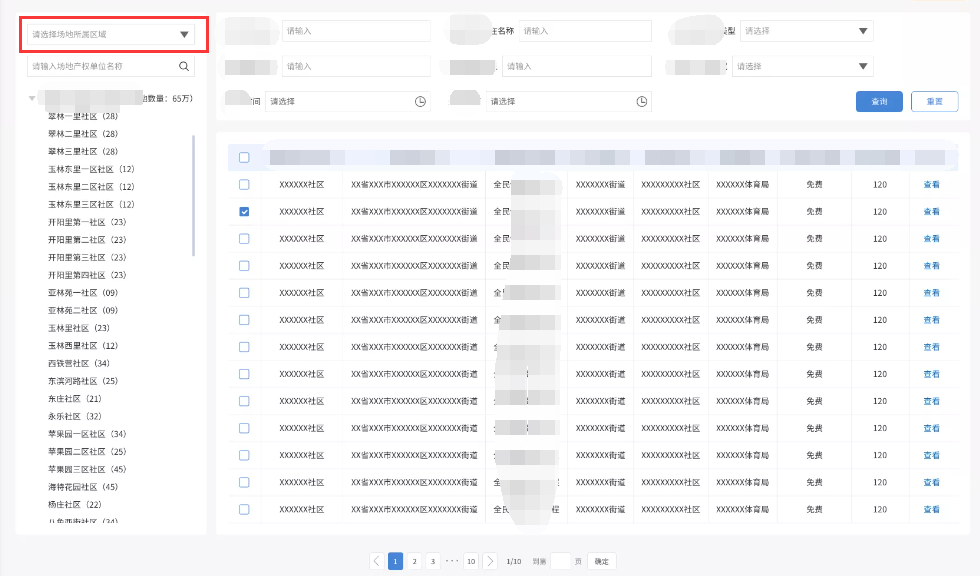Viewport: 980px width, 576px height.
Task: Go to next page arrow
Action: 491,561
